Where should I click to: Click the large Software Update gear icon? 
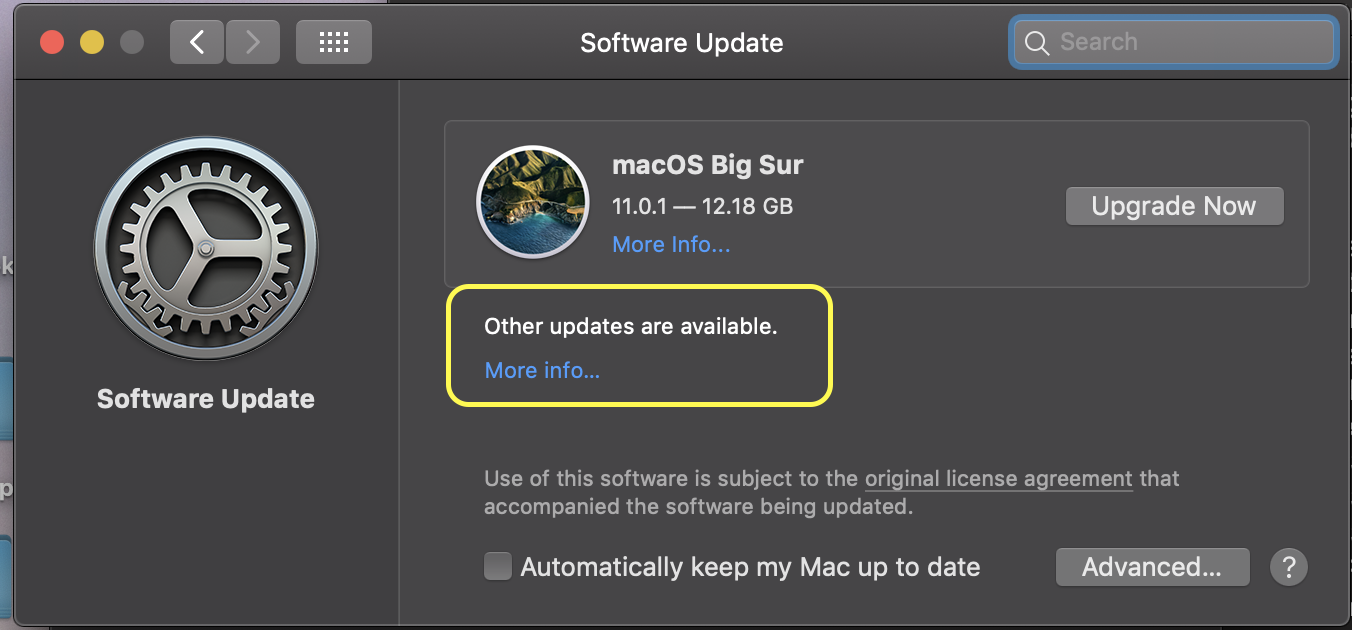tap(206, 249)
